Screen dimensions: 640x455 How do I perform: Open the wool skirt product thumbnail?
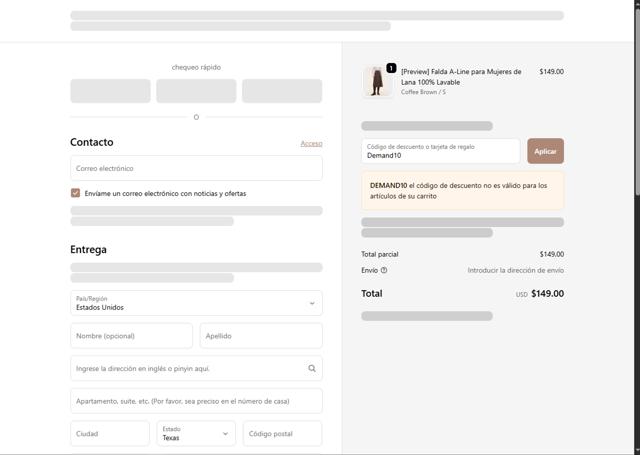377,82
